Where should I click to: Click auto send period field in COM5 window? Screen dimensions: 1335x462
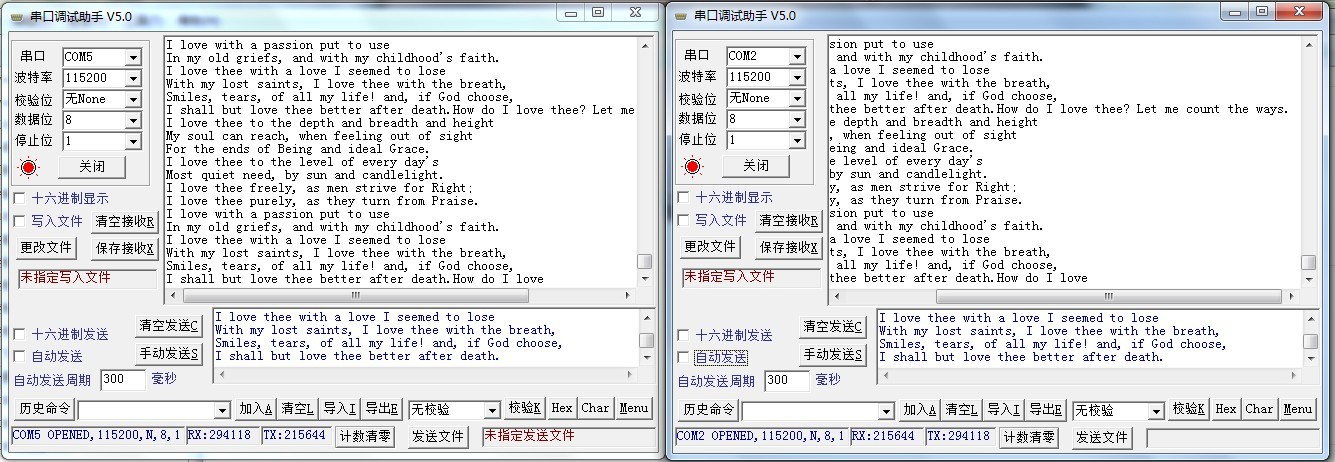pyautogui.click(x=123, y=380)
